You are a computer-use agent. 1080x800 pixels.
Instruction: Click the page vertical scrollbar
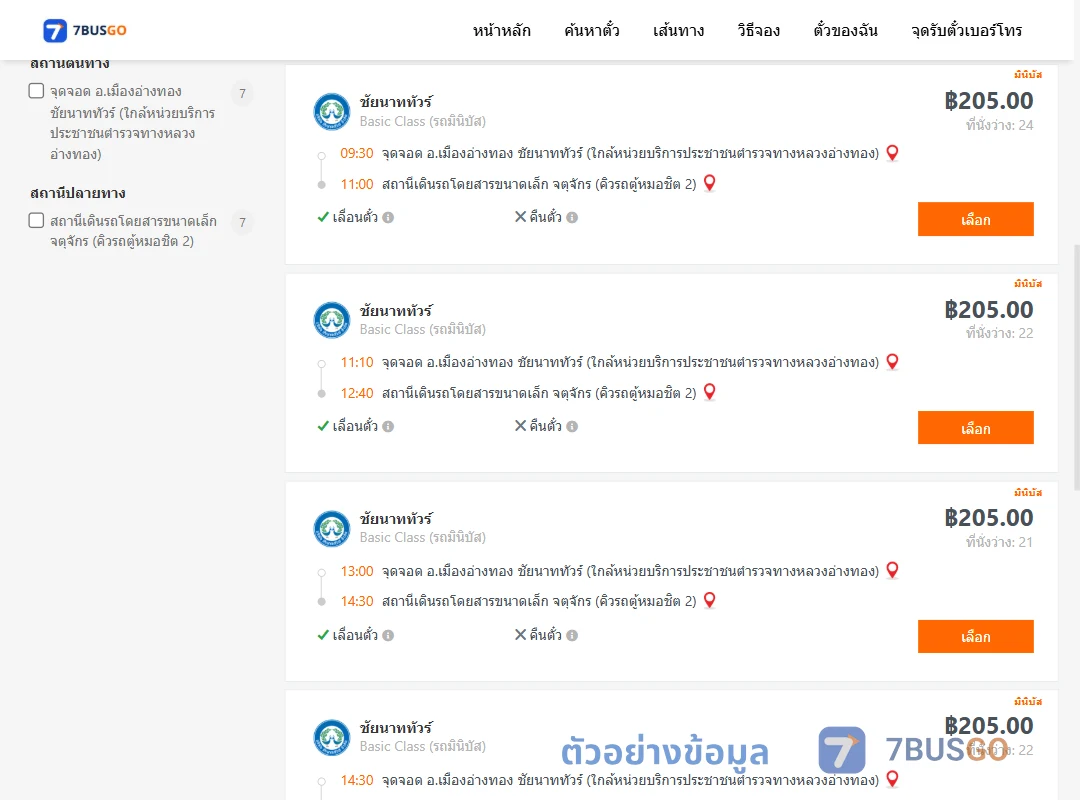point(1077,367)
